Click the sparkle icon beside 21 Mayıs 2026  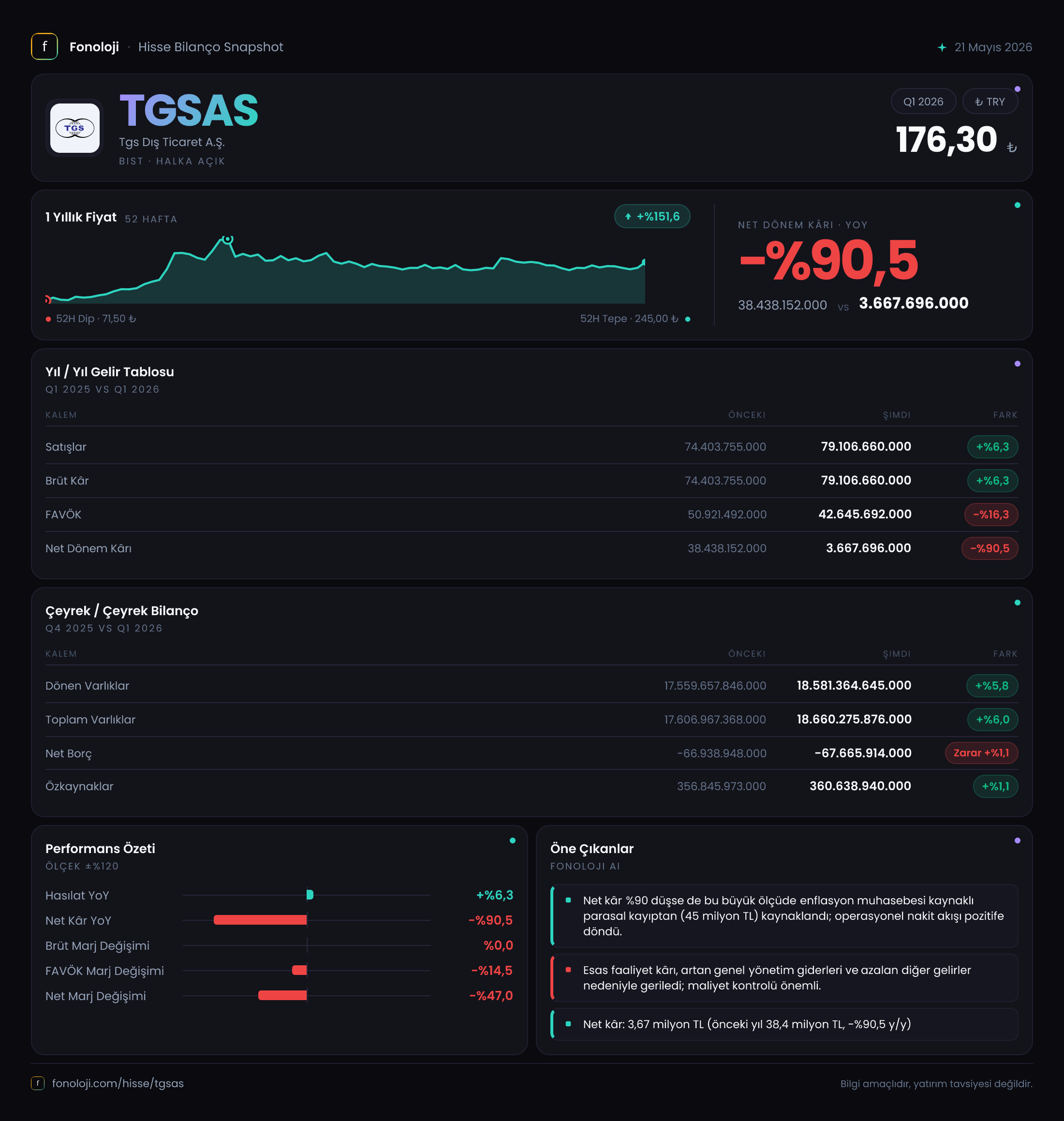point(942,47)
